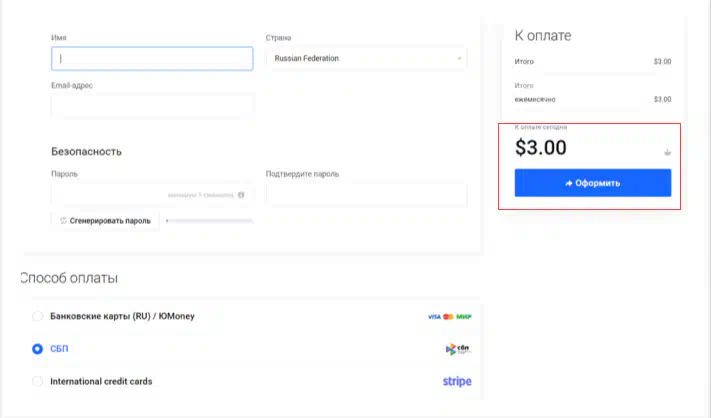Click the Mastercard icon

click(448, 316)
